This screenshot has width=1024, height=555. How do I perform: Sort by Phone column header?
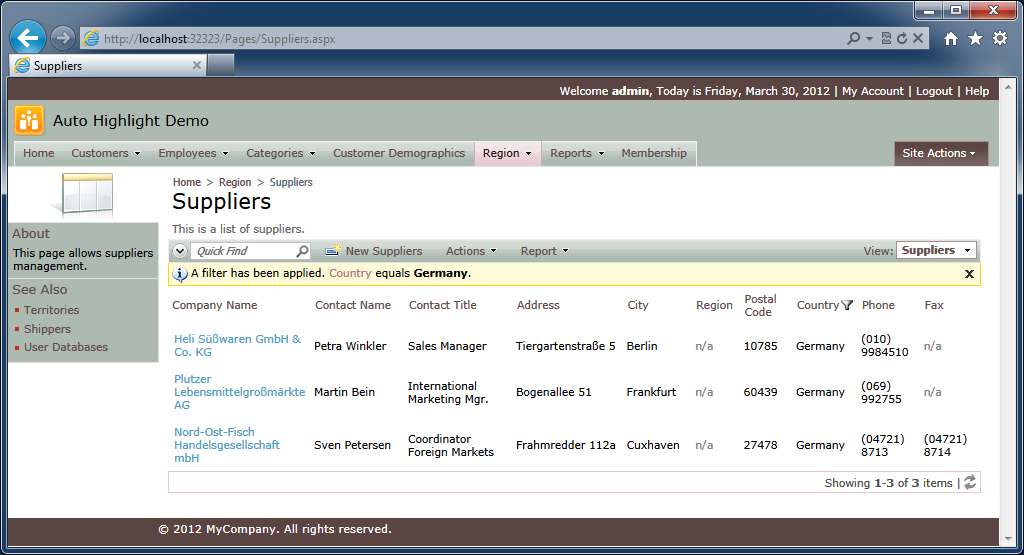(x=878, y=305)
